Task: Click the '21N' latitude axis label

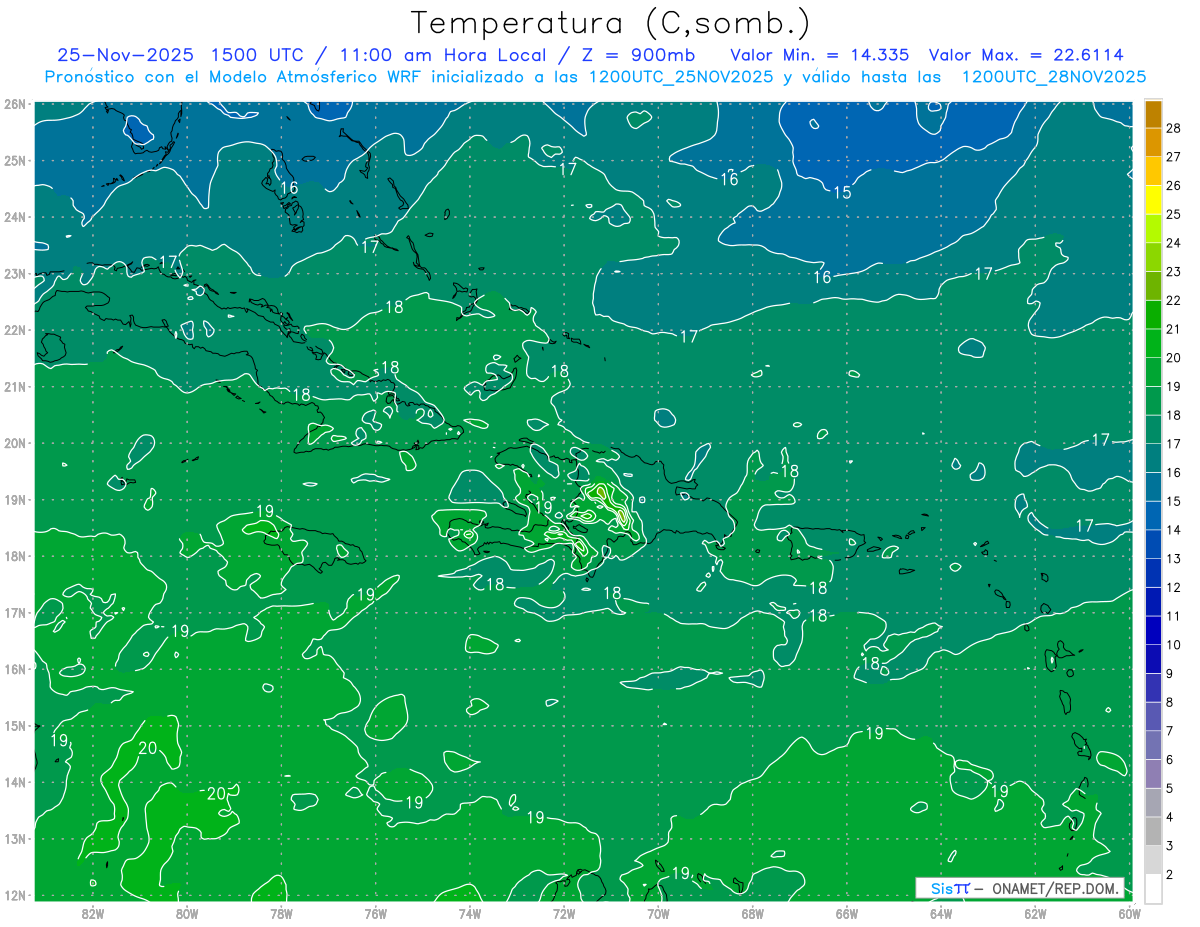Action: 15,386
